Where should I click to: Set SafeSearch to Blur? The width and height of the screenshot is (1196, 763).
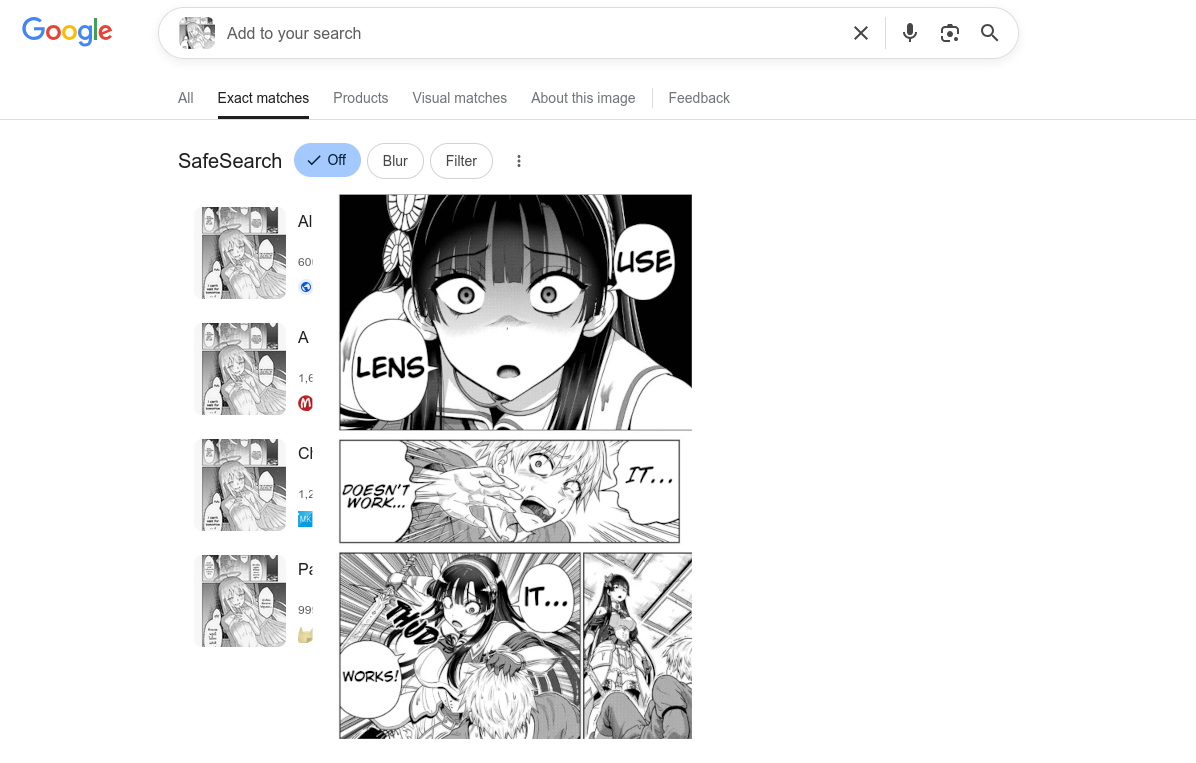[395, 161]
